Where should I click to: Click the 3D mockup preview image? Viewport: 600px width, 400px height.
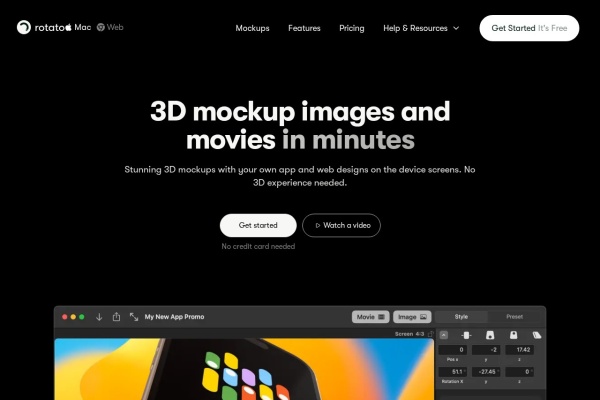(x=244, y=369)
